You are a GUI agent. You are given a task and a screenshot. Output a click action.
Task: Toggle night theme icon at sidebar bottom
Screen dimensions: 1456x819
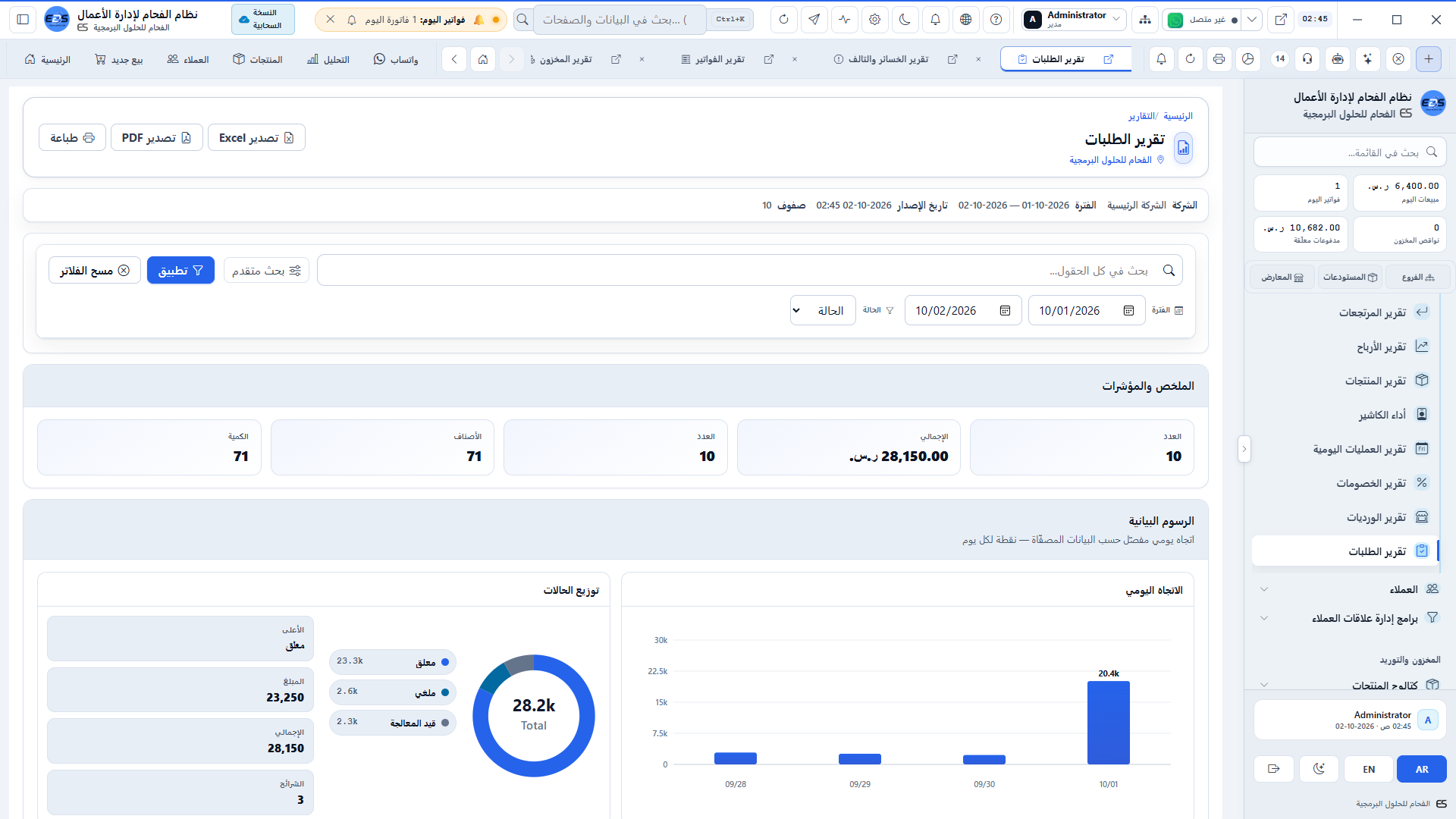[1319, 769]
